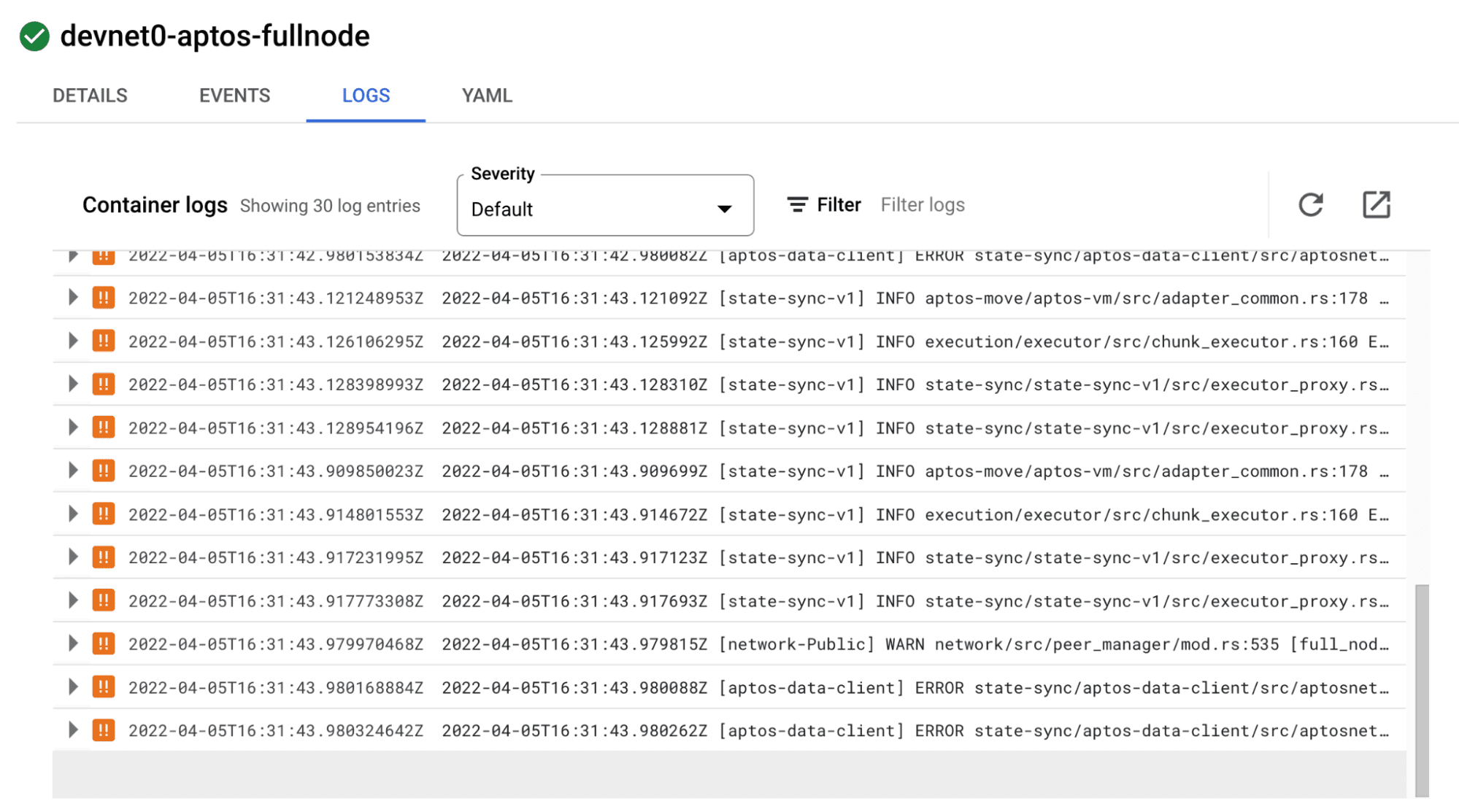The image size is (1459, 812).
Task: Expand the network-Public WARN log entry
Action: pos(72,643)
